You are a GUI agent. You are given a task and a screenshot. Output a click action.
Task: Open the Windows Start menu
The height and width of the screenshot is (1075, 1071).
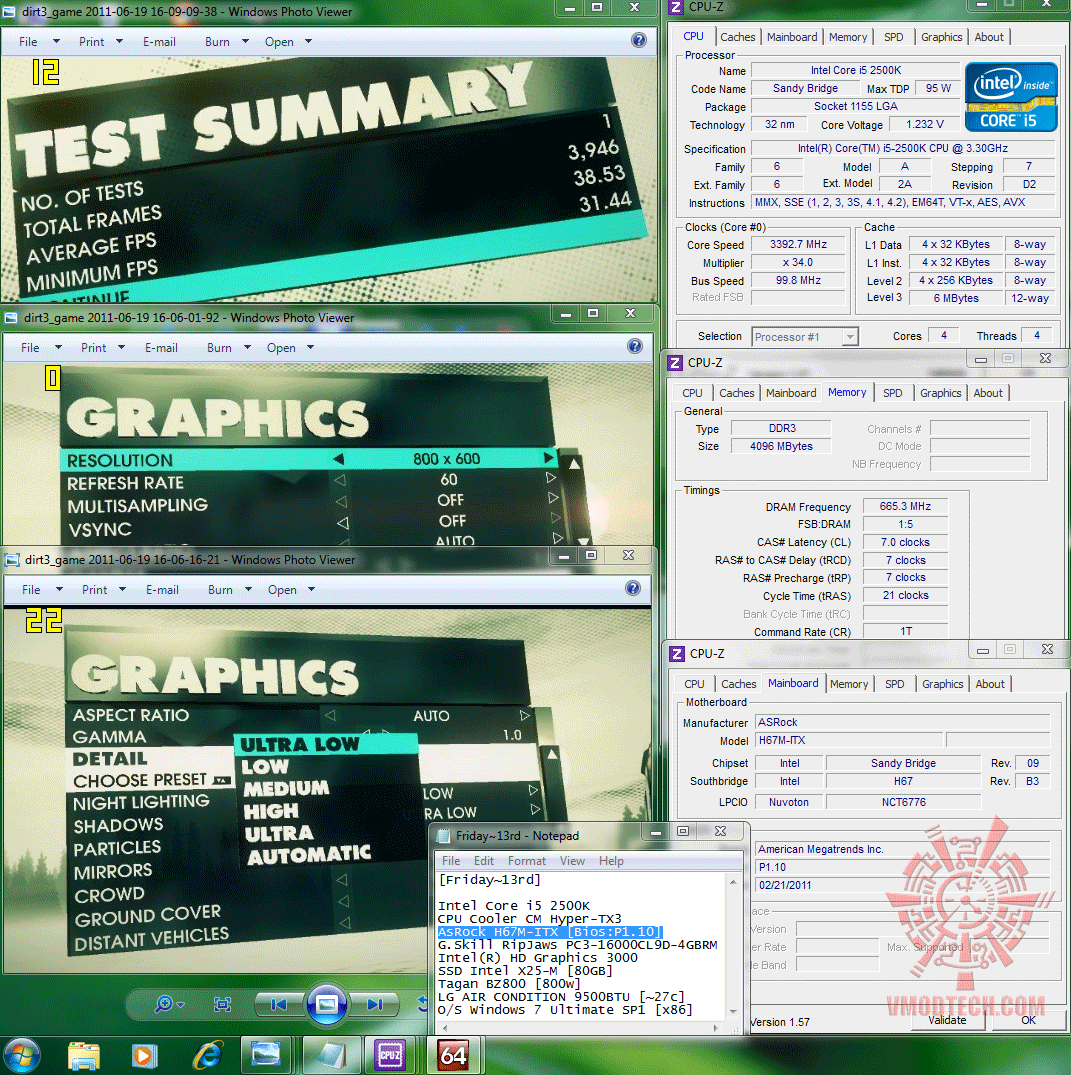pos(21,1055)
